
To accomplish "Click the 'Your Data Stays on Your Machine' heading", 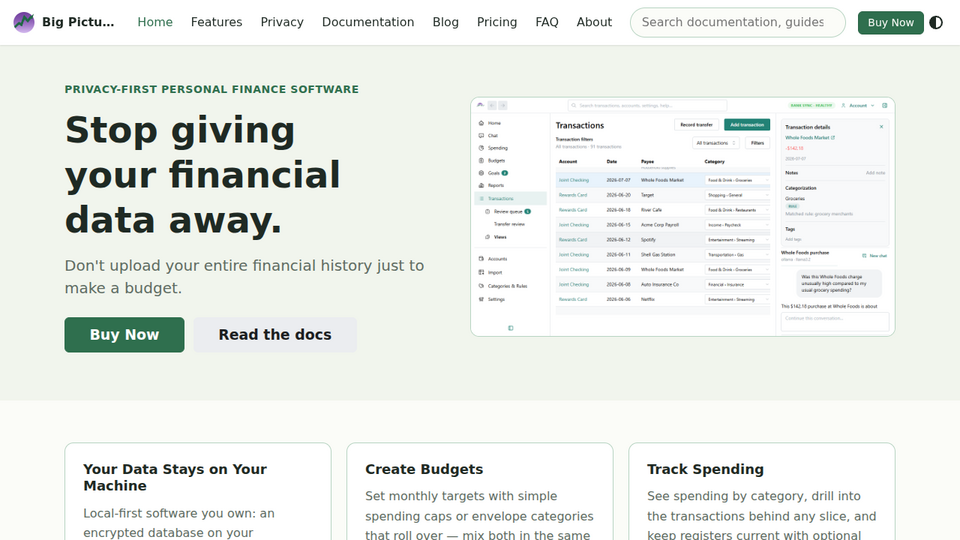I will (x=175, y=478).
